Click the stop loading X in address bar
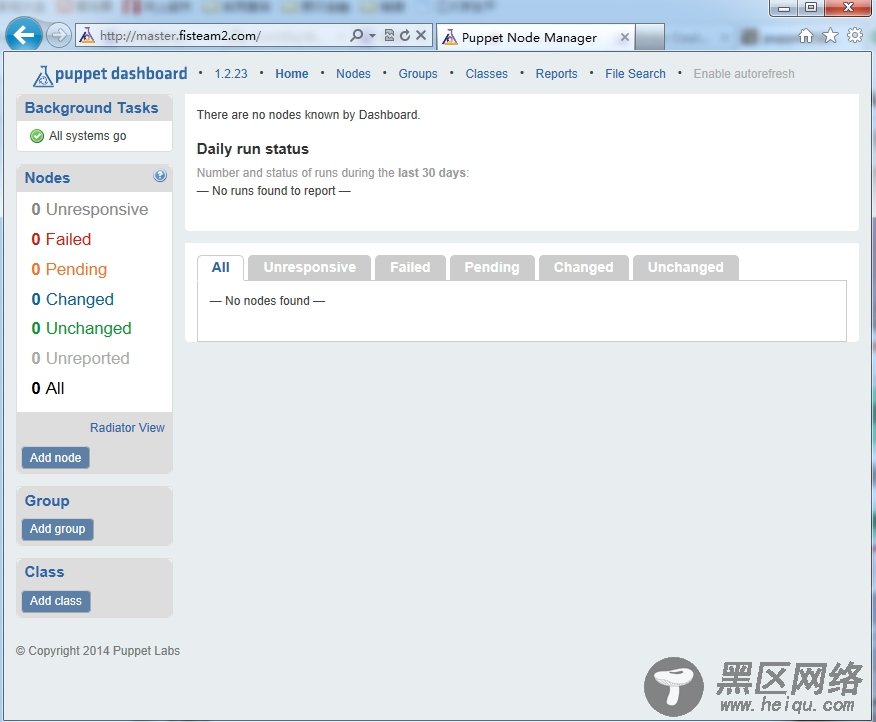876x722 pixels. [421, 35]
